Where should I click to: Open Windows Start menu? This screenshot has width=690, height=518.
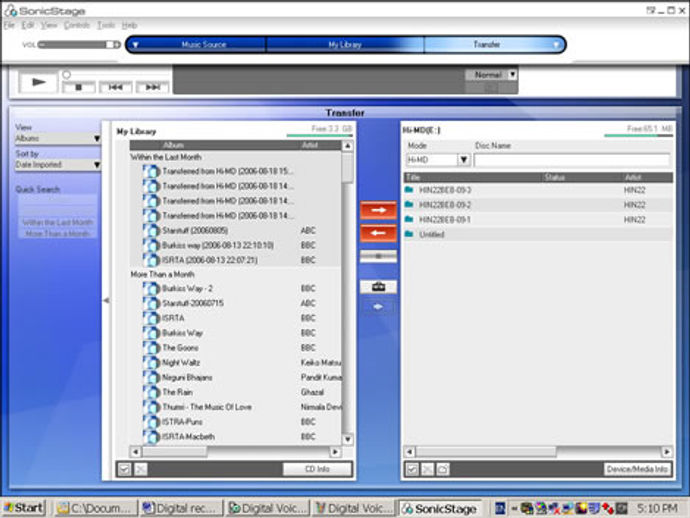pos(24,508)
